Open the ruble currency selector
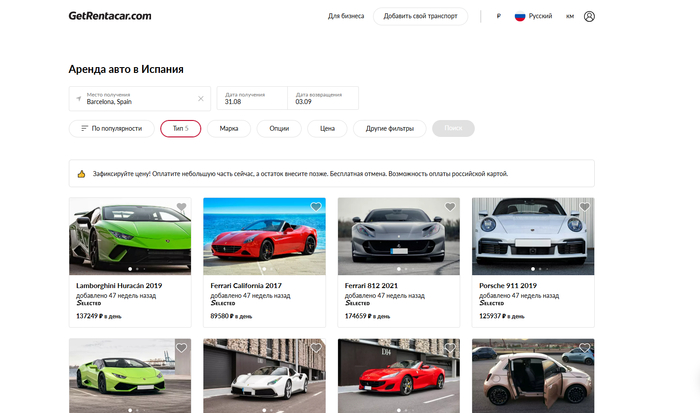The image size is (700, 413). (499, 16)
